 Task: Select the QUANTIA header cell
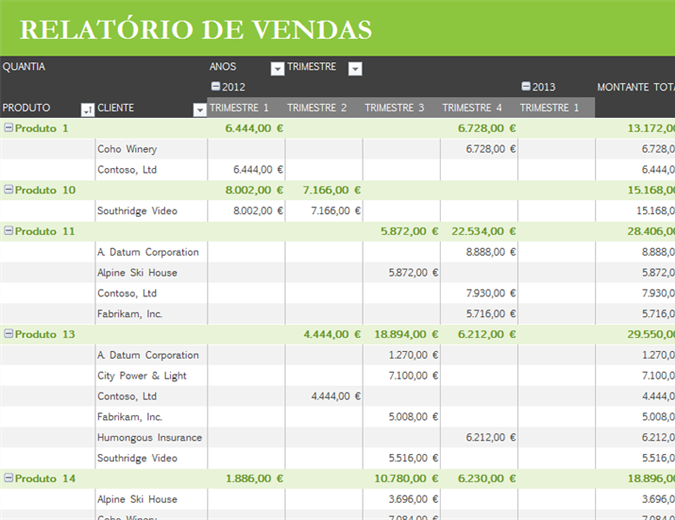click(24, 67)
